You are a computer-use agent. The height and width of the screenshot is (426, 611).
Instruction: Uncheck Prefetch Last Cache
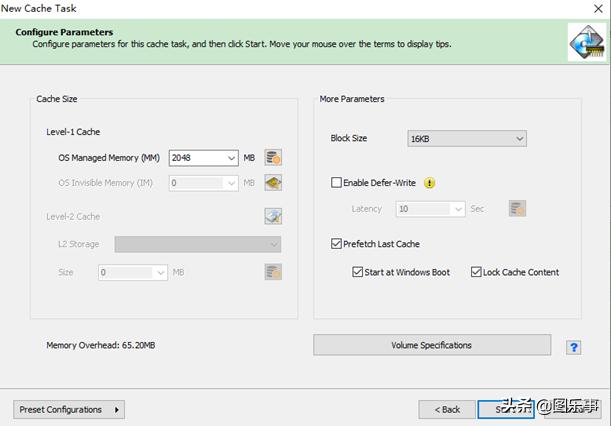coord(337,244)
